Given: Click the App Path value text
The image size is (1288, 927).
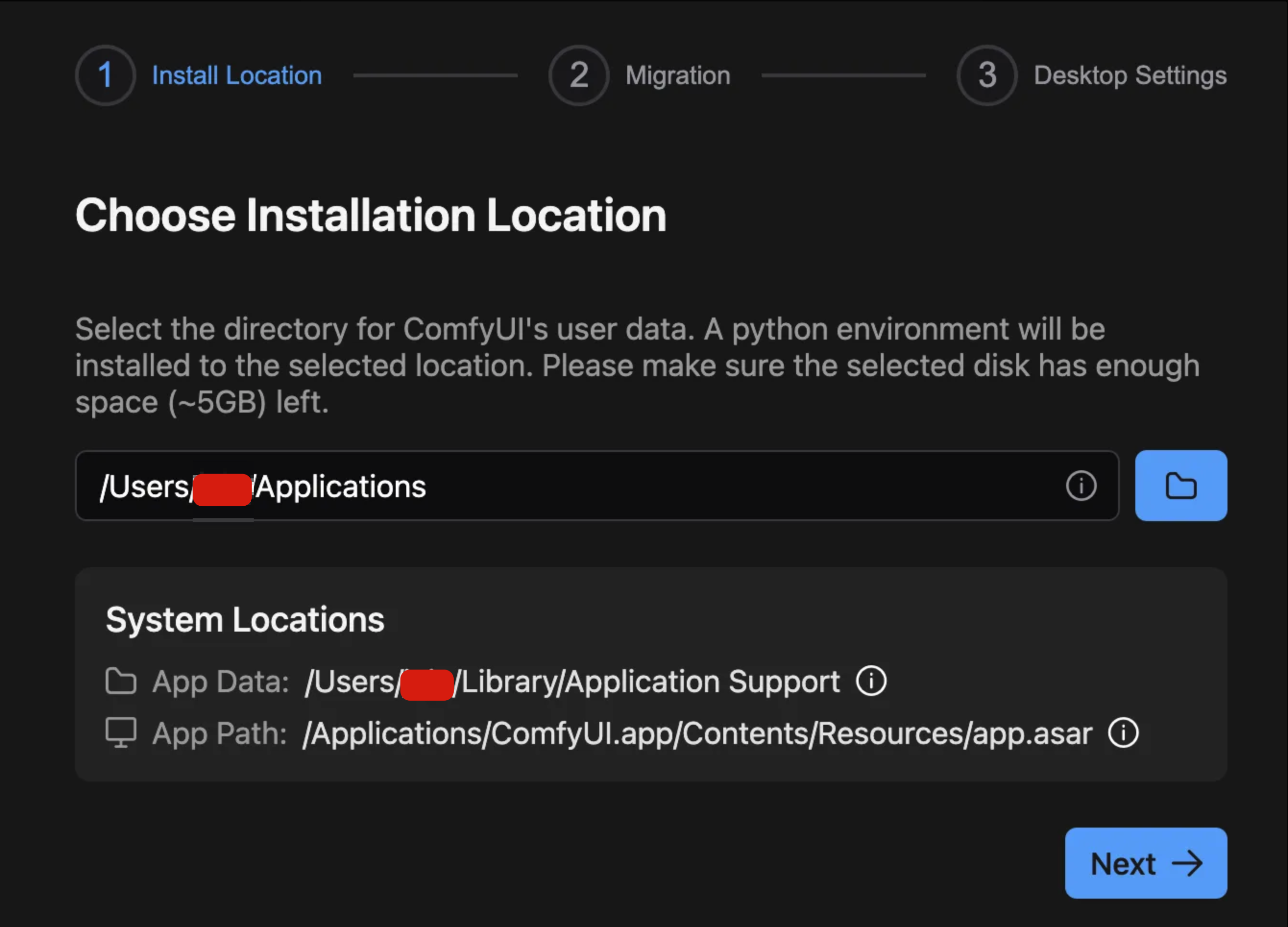Looking at the screenshot, I should pyautogui.click(x=697, y=733).
